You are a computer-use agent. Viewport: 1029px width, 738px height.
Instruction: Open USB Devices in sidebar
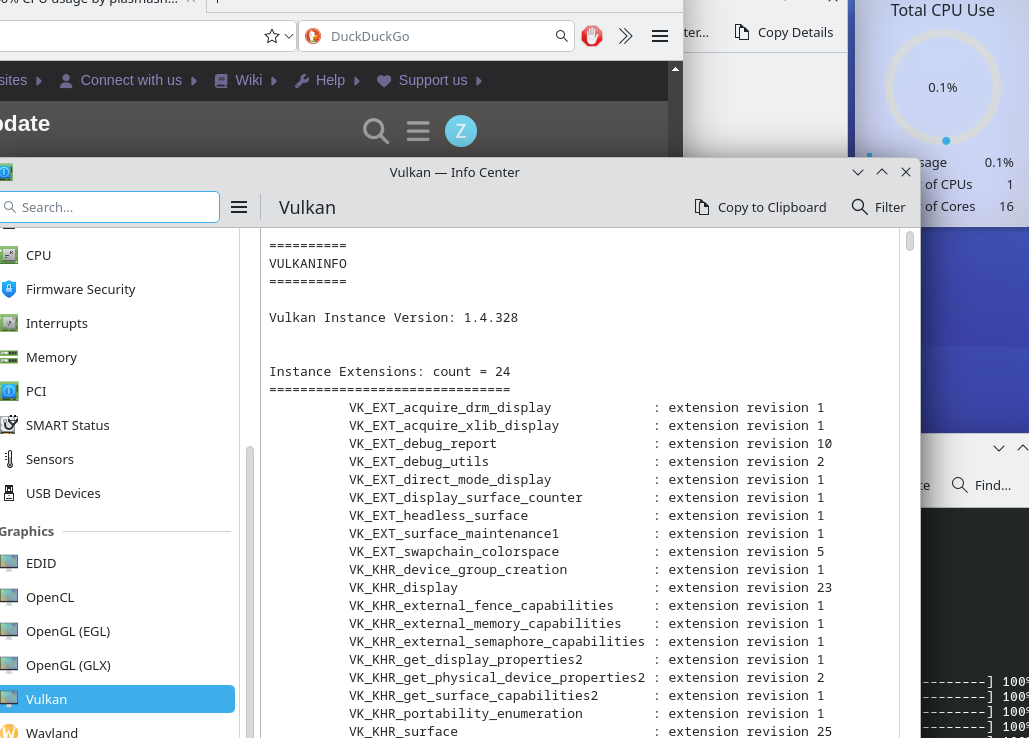(62, 493)
